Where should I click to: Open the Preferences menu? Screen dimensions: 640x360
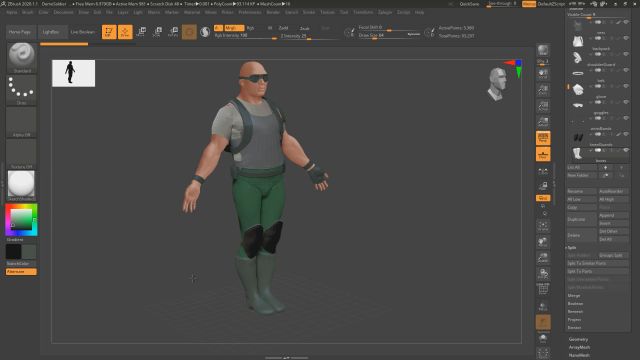pos(250,12)
